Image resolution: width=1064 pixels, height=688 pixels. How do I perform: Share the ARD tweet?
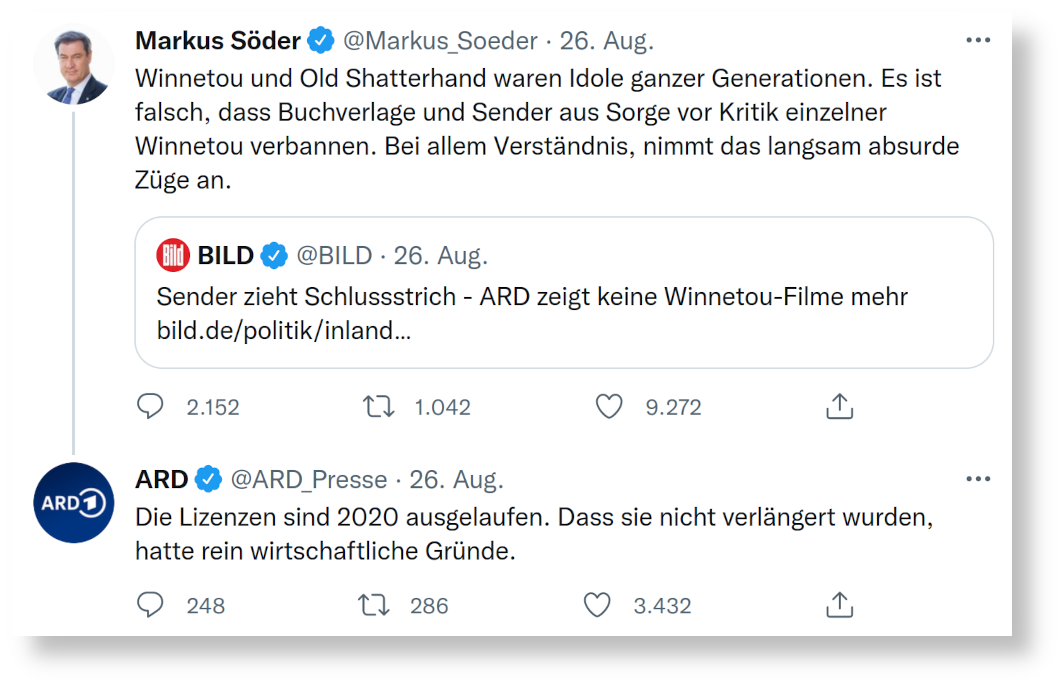[x=840, y=604]
